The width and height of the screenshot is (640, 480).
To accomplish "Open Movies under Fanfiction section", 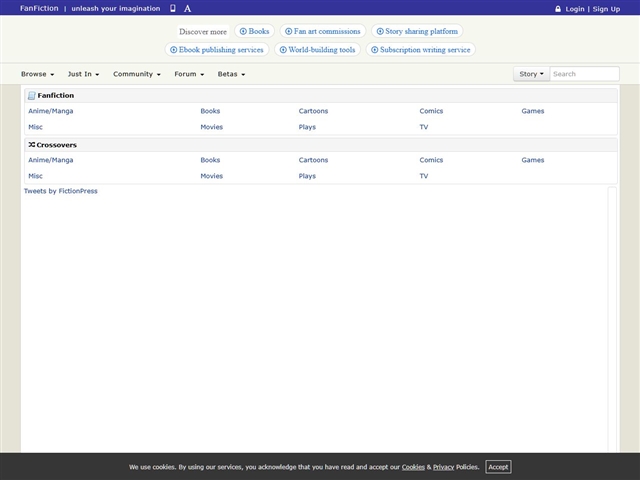I will pos(211,127).
